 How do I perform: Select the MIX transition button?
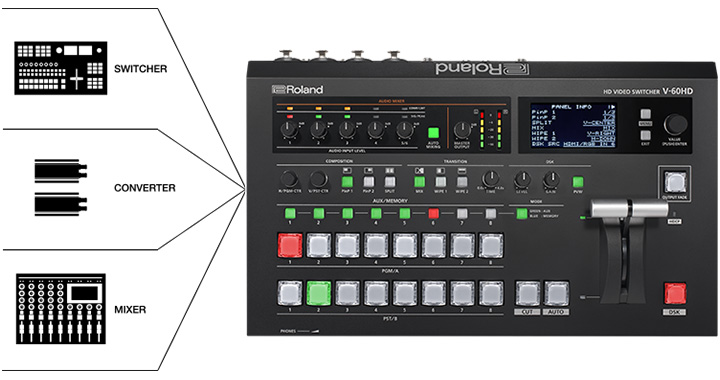tap(419, 182)
